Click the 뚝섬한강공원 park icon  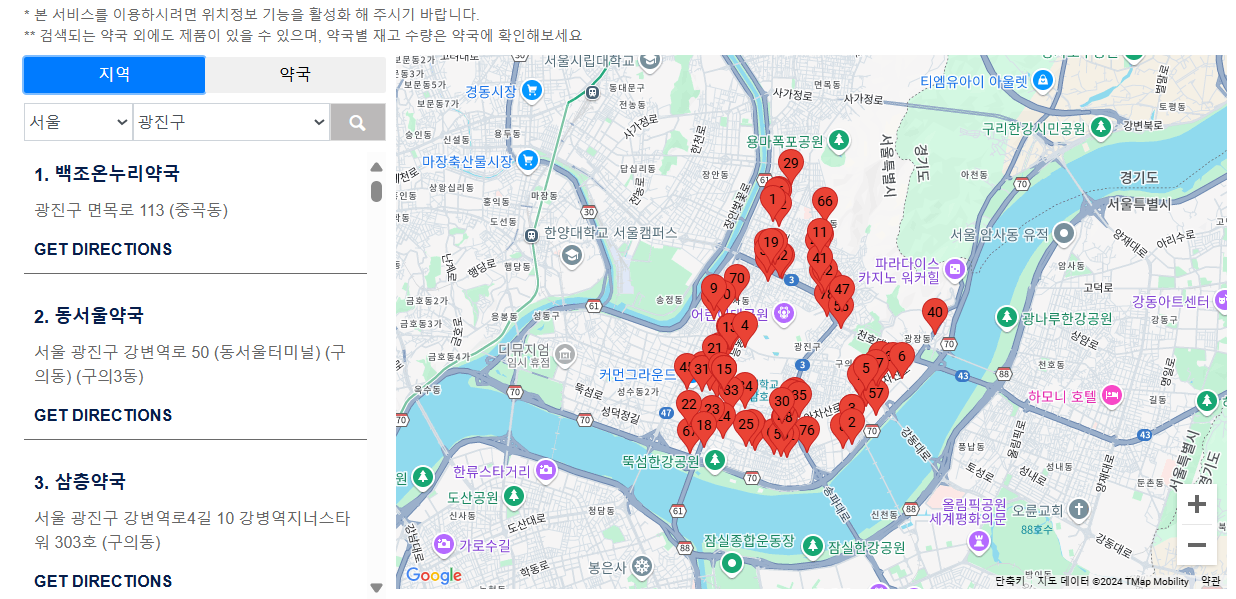(715, 461)
